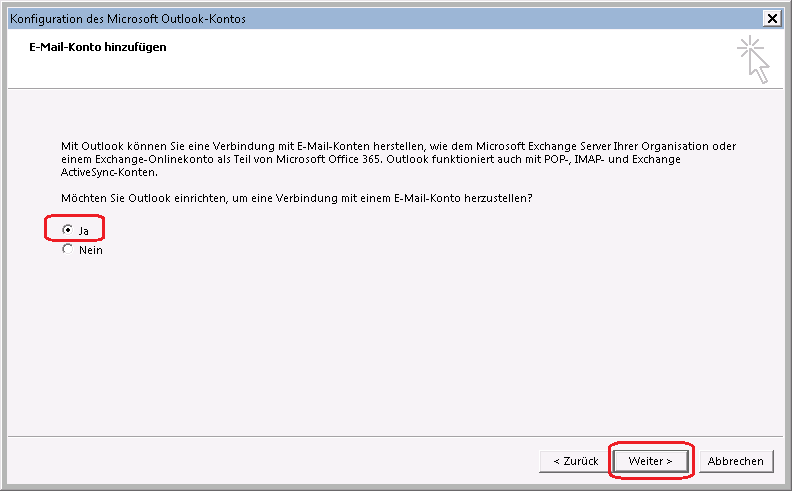Go back with "< Zurück" button

[575, 461]
